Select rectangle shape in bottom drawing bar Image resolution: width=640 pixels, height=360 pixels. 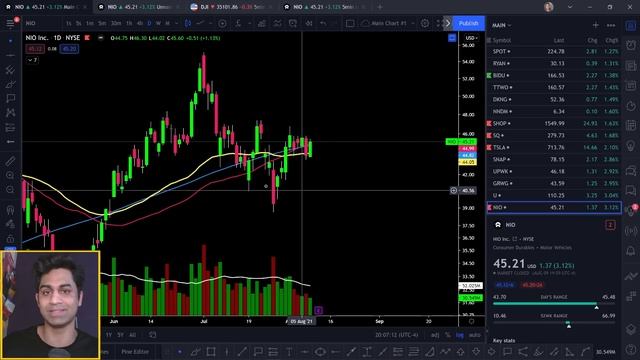click(211, 351)
